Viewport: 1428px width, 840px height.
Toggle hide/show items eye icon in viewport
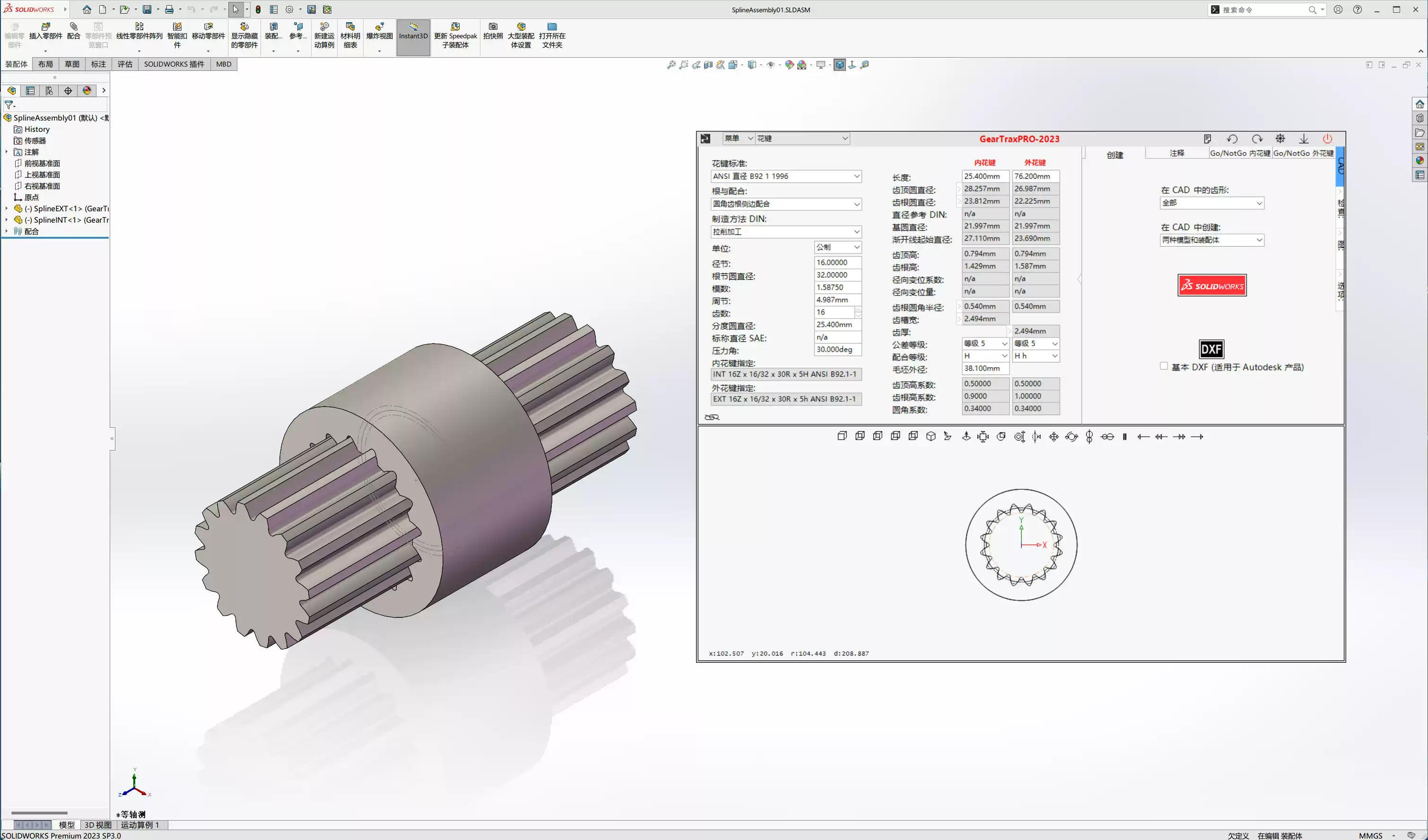tap(772, 65)
